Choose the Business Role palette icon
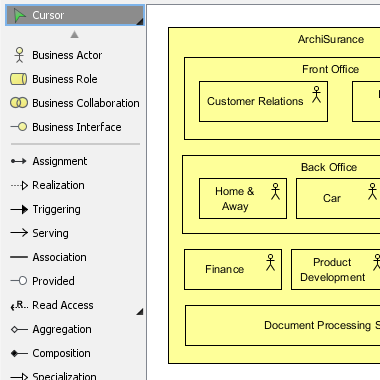380x380 pixels. [19, 79]
